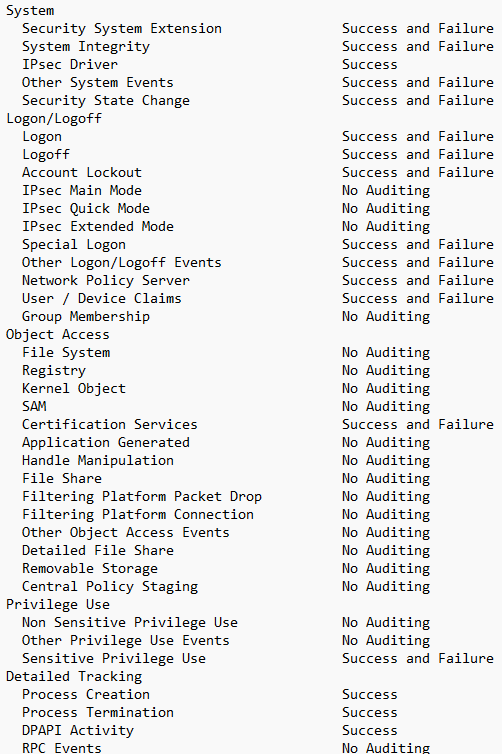Click the Removable Storage line

point(90,569)
